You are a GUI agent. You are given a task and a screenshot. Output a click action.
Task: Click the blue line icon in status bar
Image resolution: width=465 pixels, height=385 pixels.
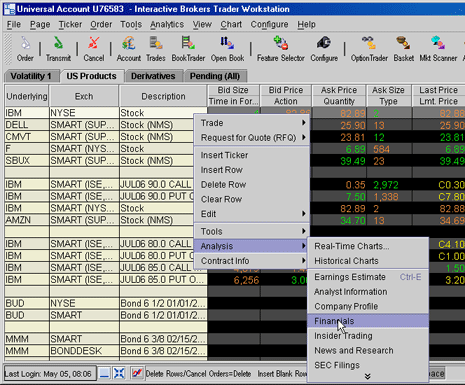tap(104, 373)
